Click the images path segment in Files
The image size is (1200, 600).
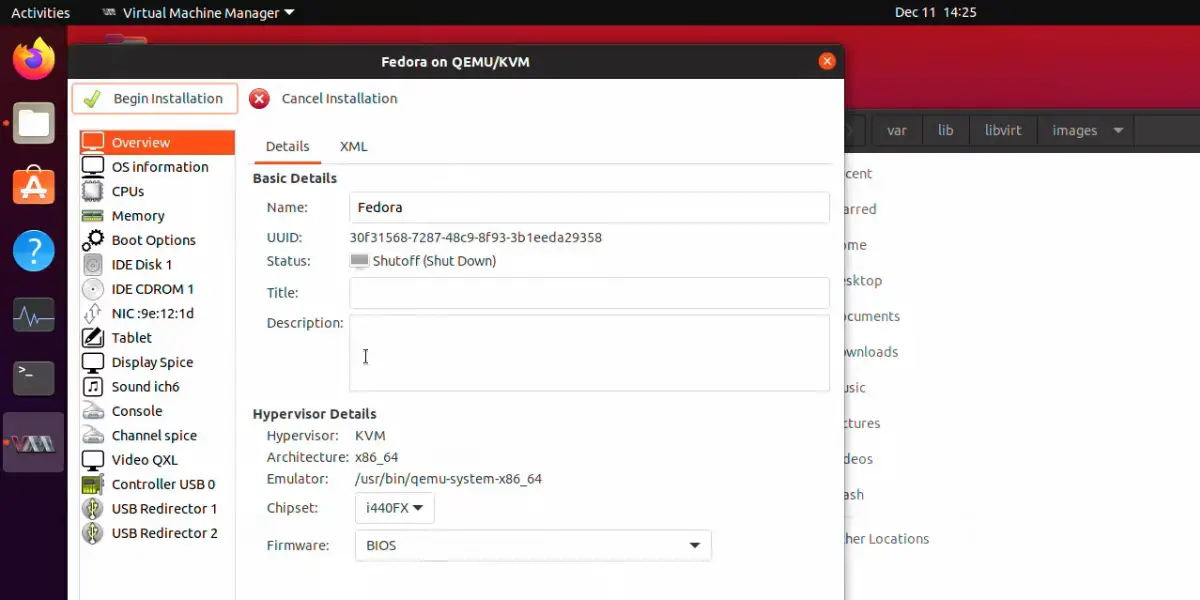point(1074,131)
